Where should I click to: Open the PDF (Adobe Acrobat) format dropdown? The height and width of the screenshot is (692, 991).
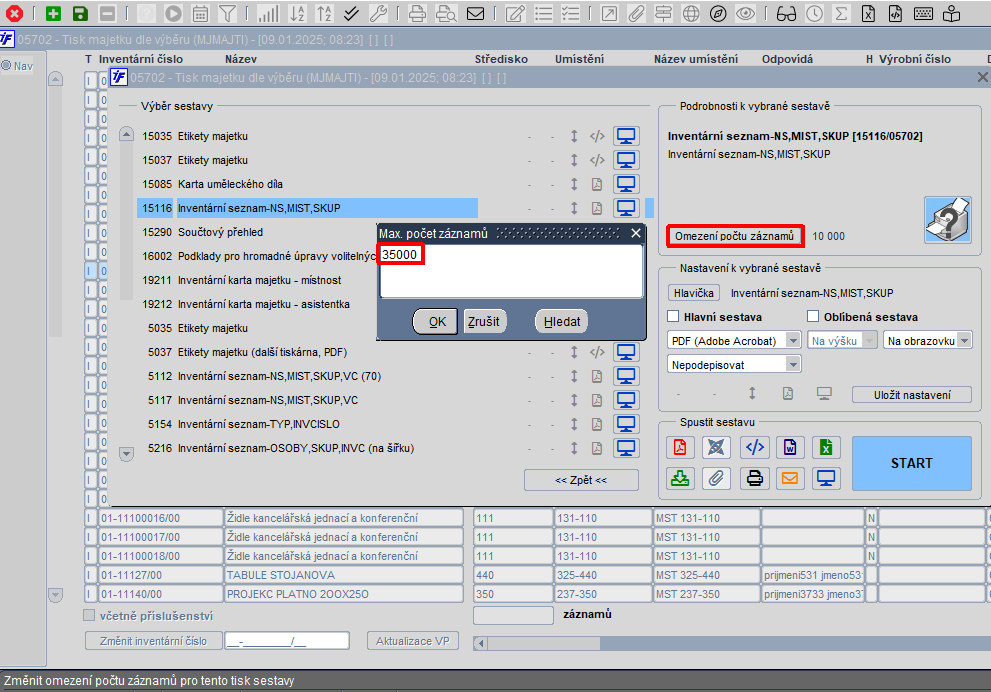[x=734, y=341]
